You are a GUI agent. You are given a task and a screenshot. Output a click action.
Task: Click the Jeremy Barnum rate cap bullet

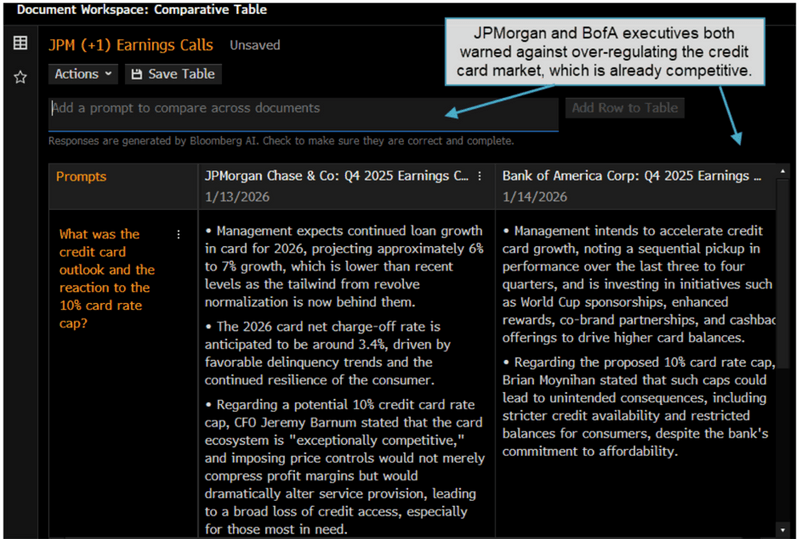click(x=344, y=467)
